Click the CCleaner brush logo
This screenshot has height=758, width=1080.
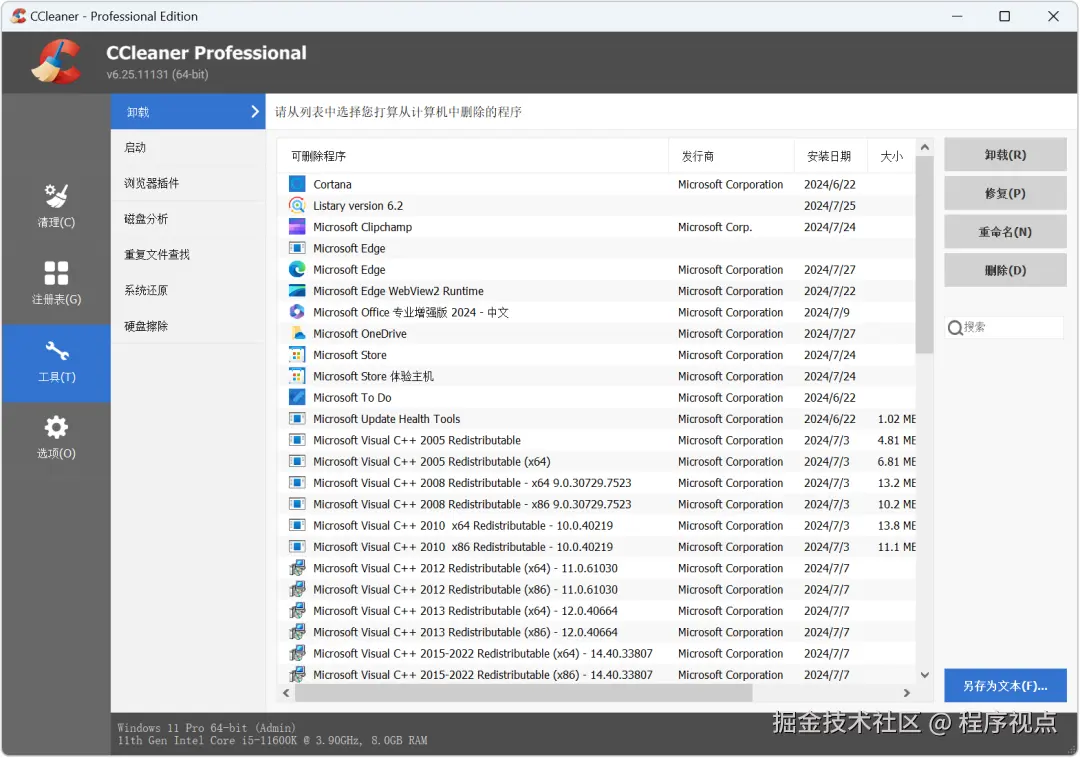click(x=56, y=60)
